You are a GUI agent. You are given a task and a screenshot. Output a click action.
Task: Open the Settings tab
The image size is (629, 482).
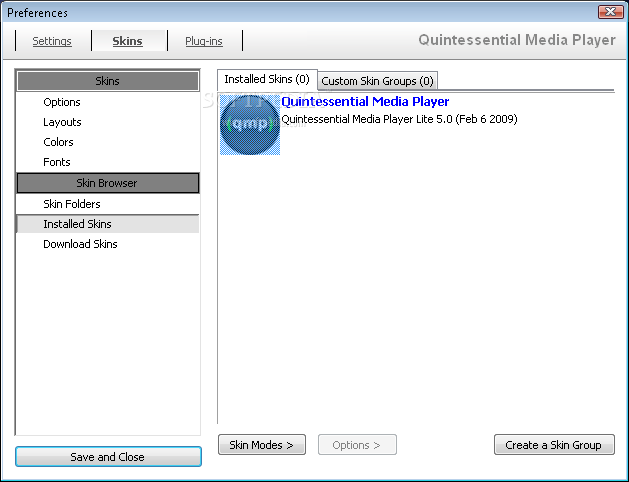(52, 41)
